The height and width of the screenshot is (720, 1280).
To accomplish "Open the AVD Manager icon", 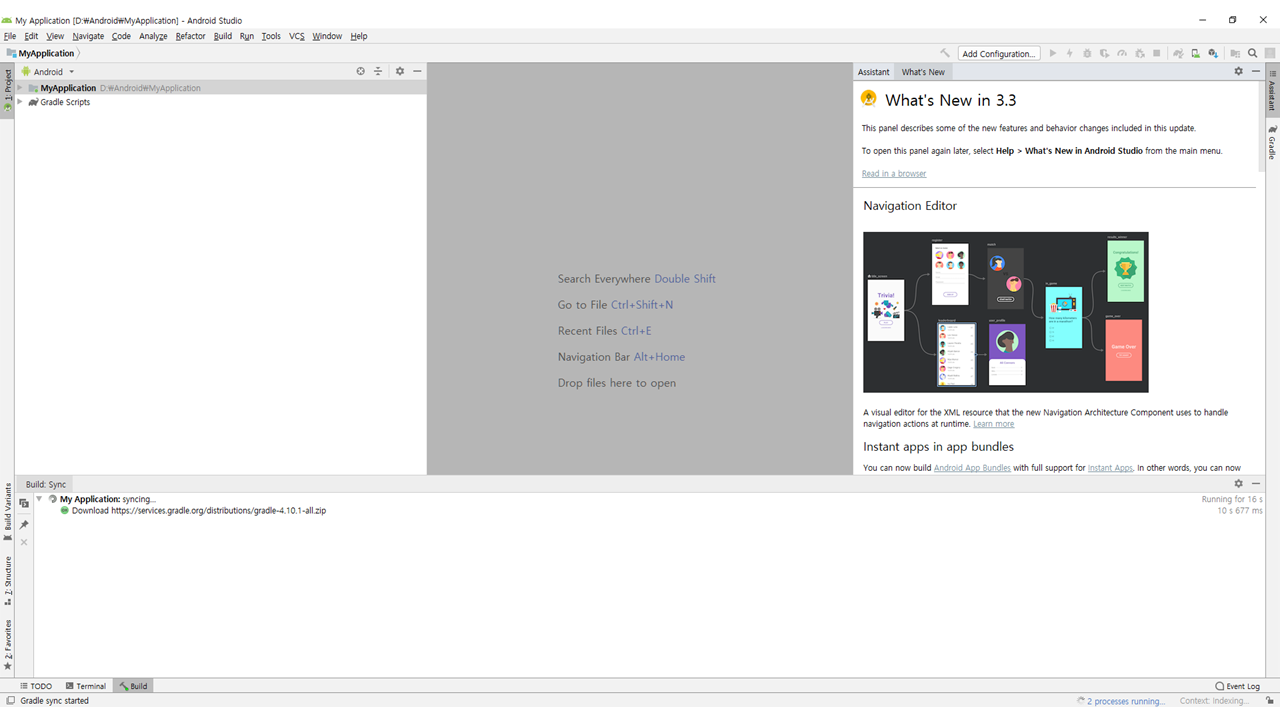I will point(1195,54).
